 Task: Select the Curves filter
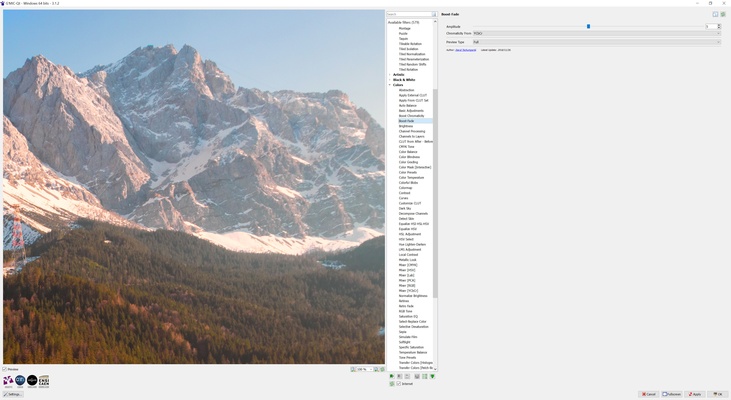pos(403,198)
